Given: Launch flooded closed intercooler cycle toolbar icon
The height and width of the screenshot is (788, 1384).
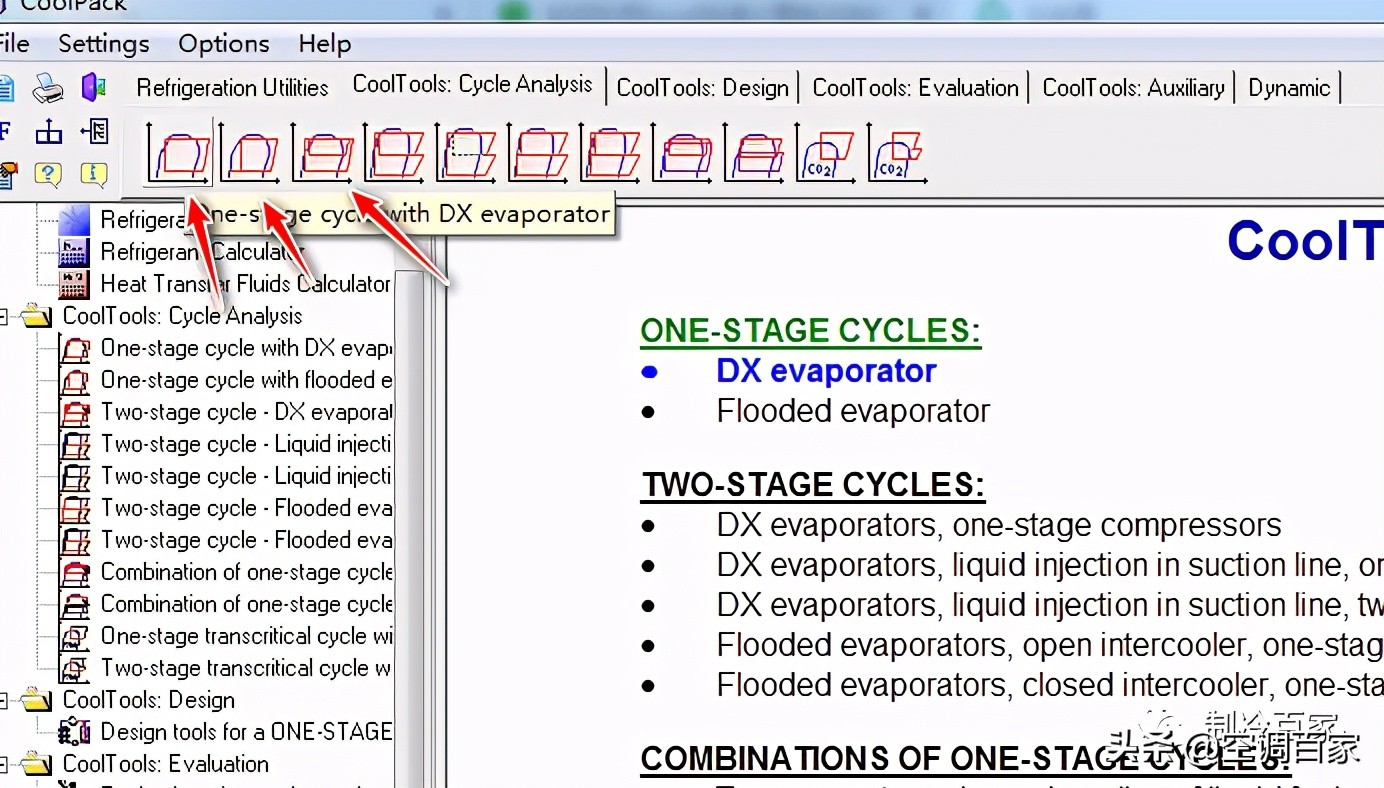Looking at the screenshot, I should [x=610, y=153].
